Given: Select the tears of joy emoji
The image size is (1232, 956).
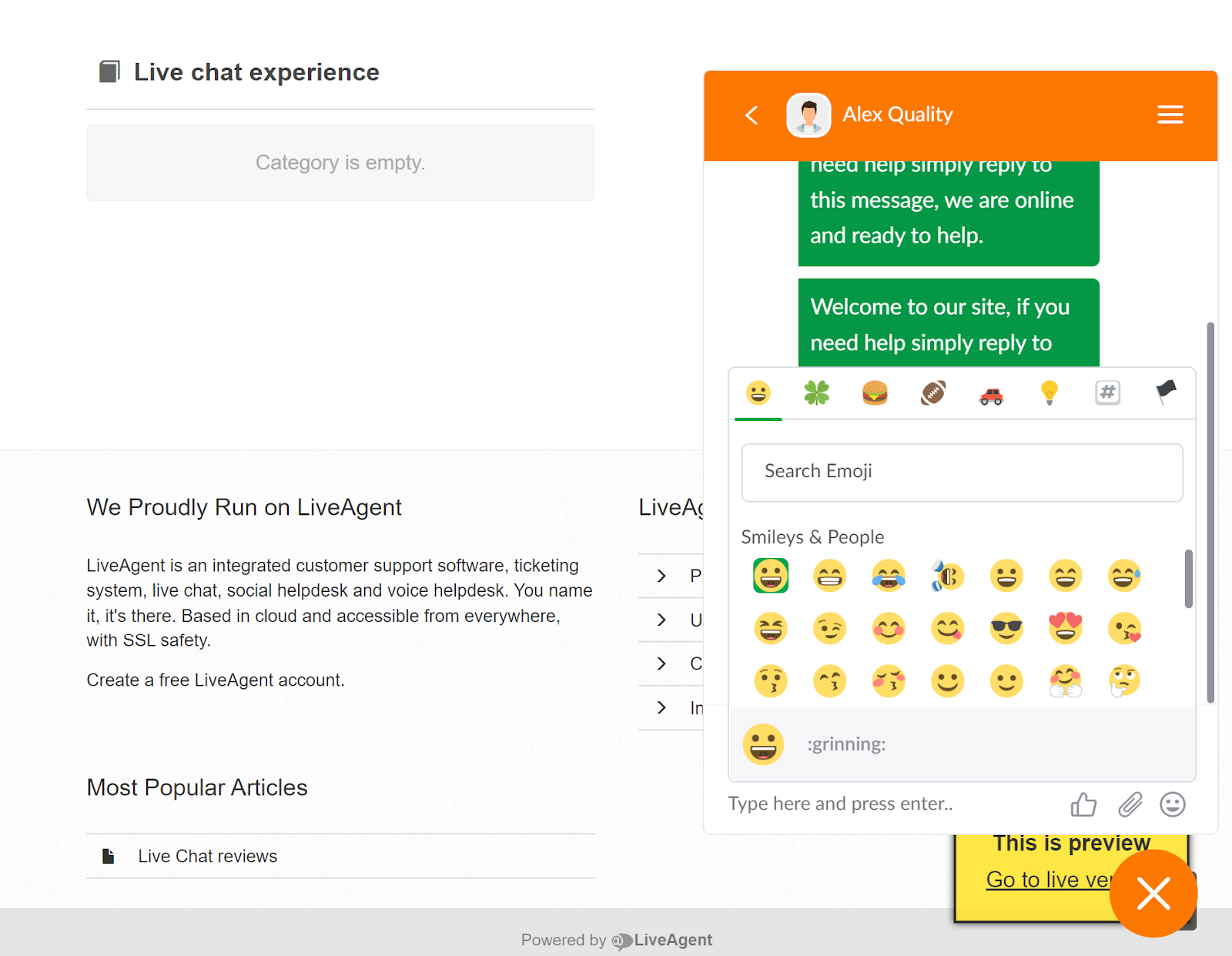Looking at the screenshot, I should (x=889, y=576).
